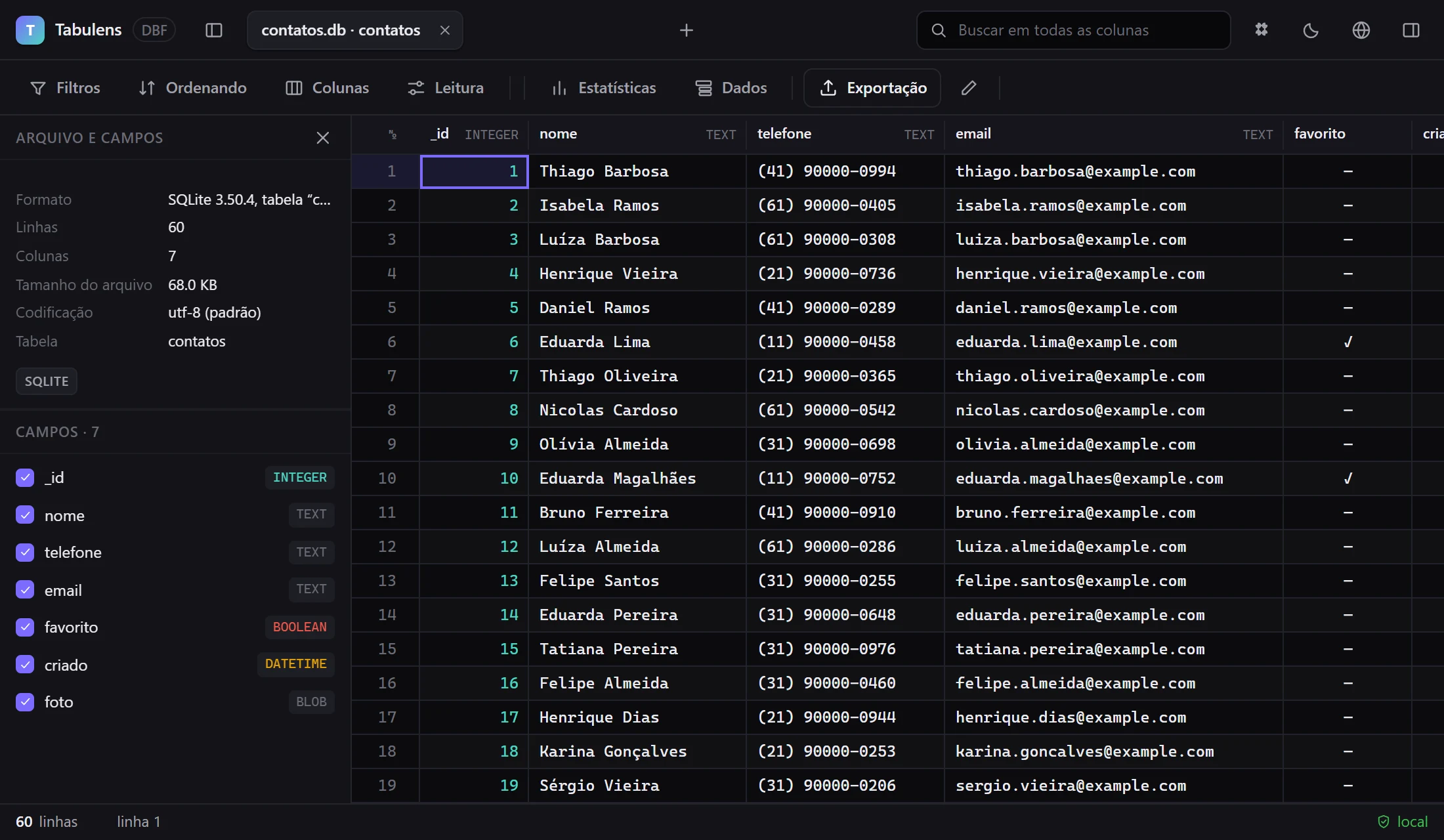Open a new tab with plus icon
The image size is (1444, 840).
click(687, 30)
